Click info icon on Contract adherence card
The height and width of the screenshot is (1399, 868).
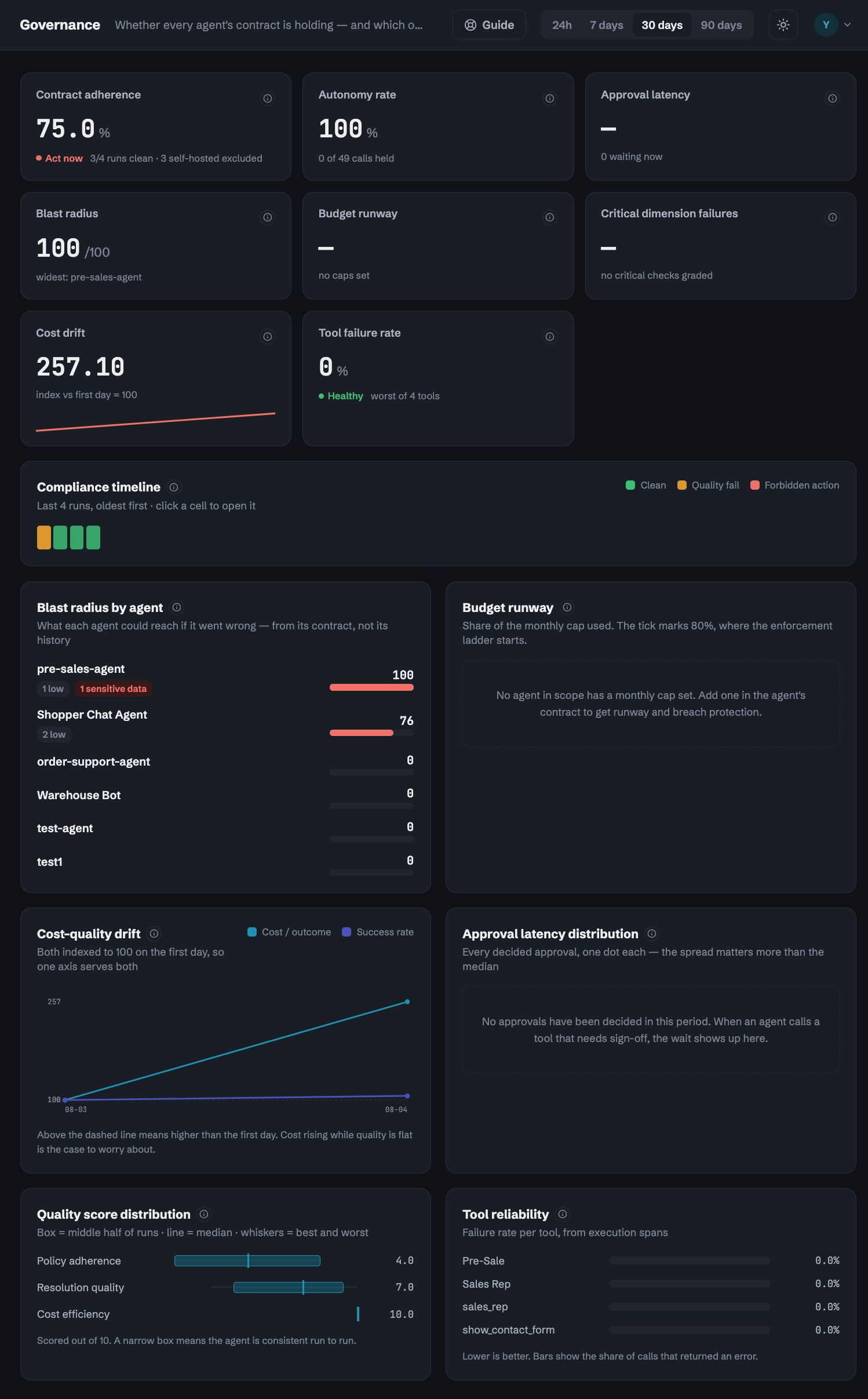pyautogui.click(x=268, y=99)
